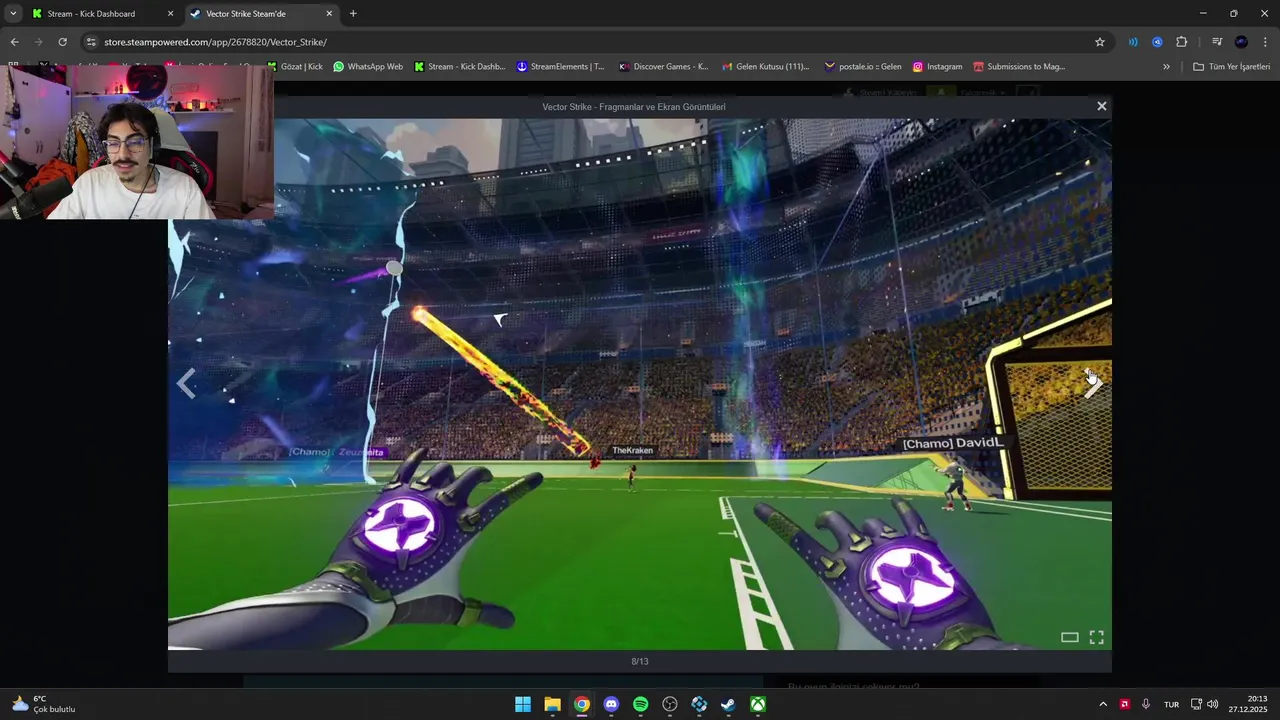Screen dimensions: 1280x720
Task: Open network settings from the tray
Action: click(x=1196, y=704)
